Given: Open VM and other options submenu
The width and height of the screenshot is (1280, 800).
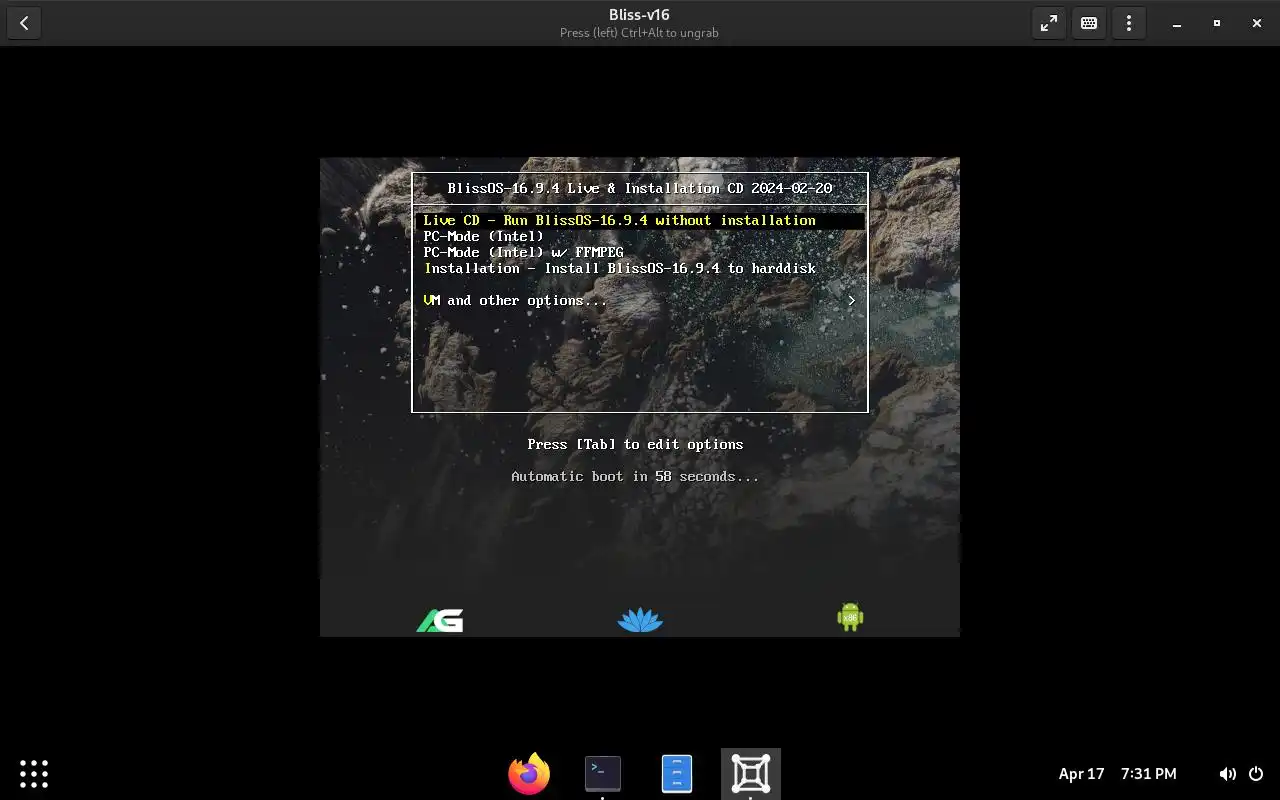Looking at the screenshot, I should (640, 300).
